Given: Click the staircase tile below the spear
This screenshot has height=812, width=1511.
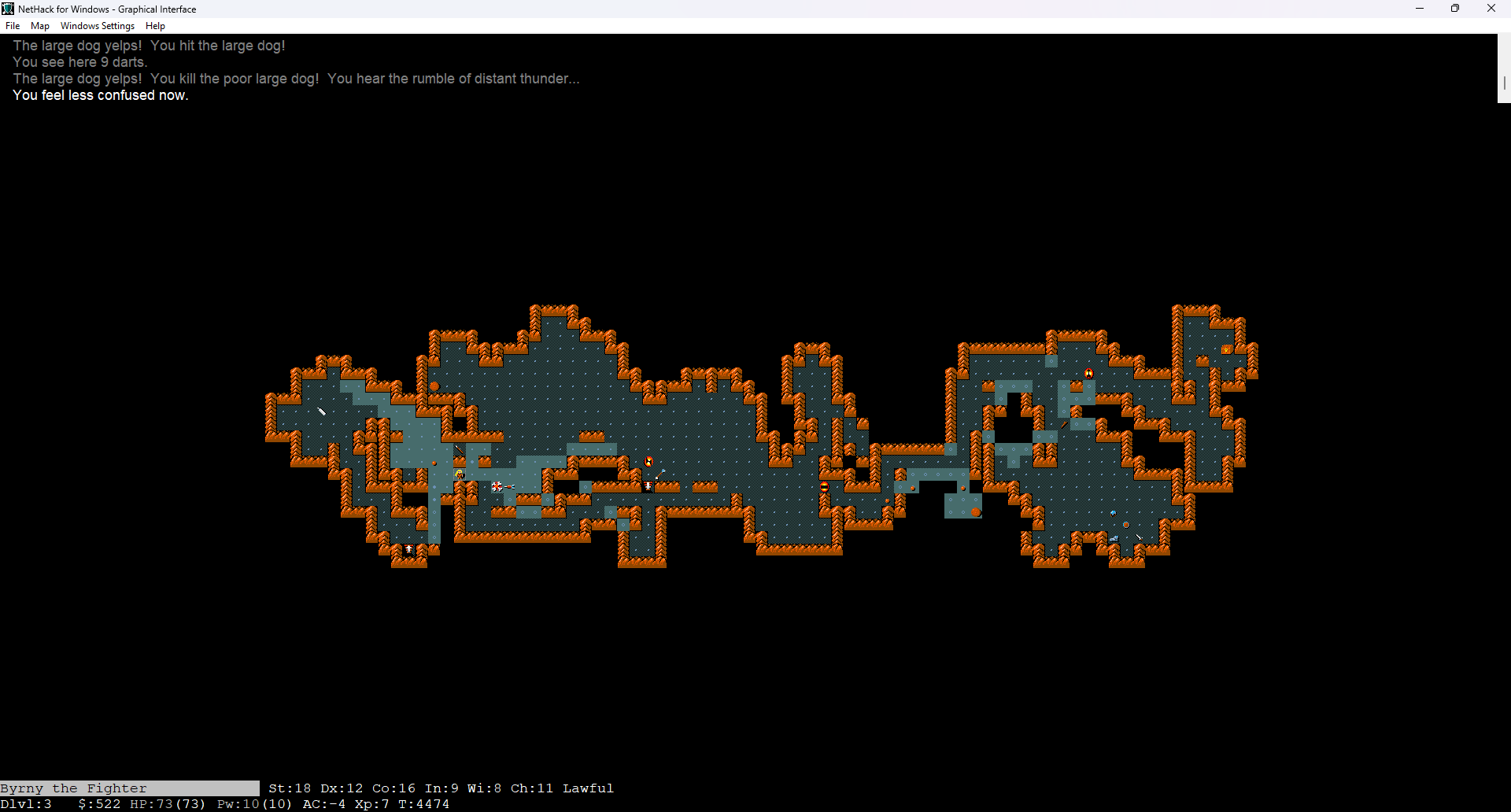Looking at the screenshot, I should click(x=648, y=487).
